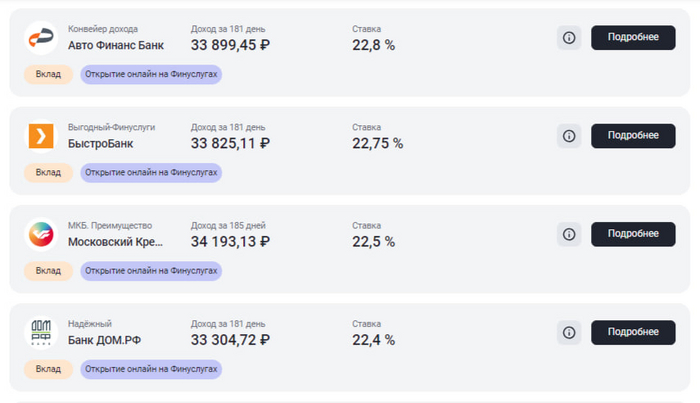Click the Вклад tag under БыстроБанк

pyautogui.click(x=48, y=172)
